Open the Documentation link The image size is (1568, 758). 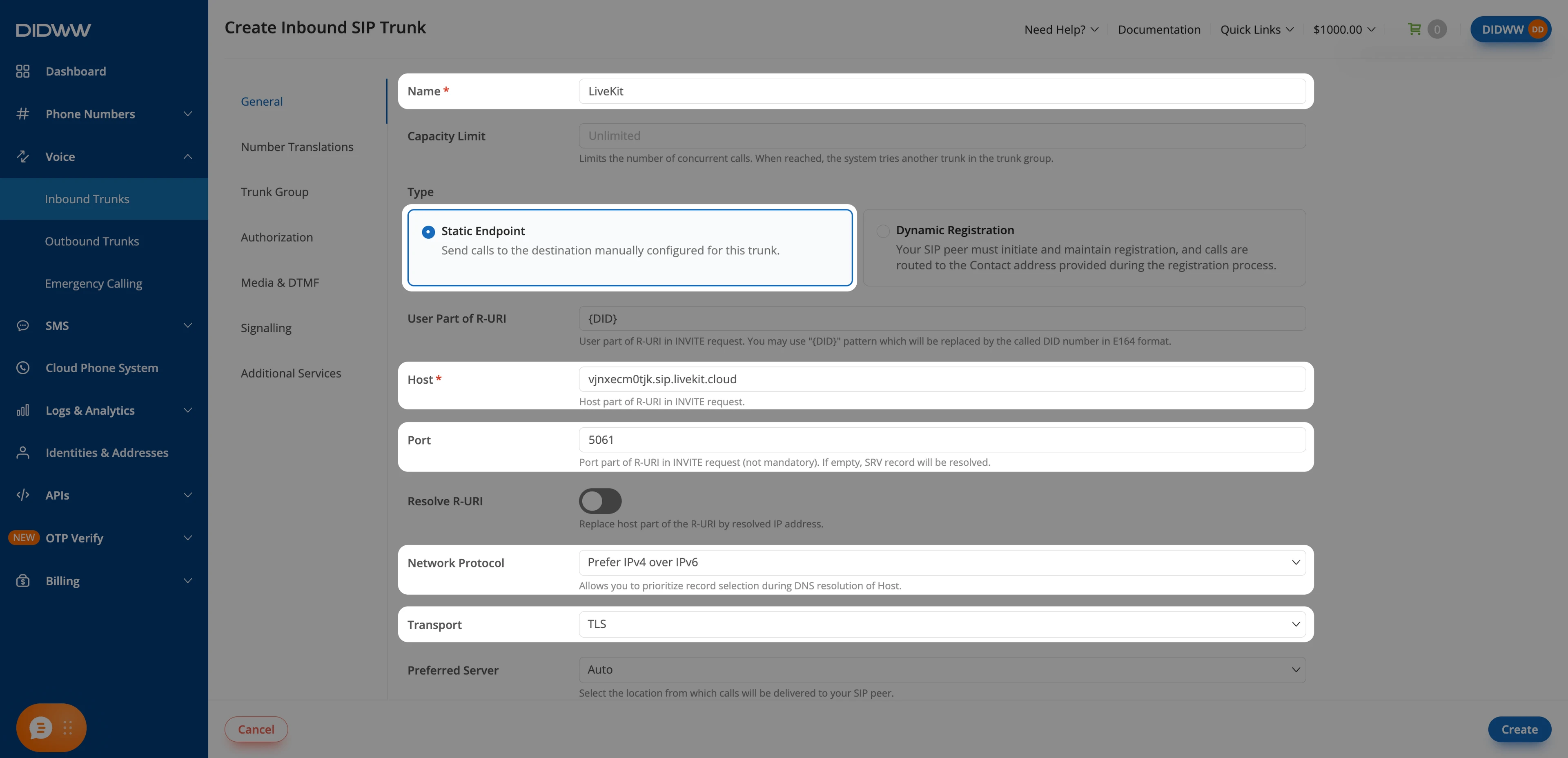pyautogui.click(x=1159, y=29)
